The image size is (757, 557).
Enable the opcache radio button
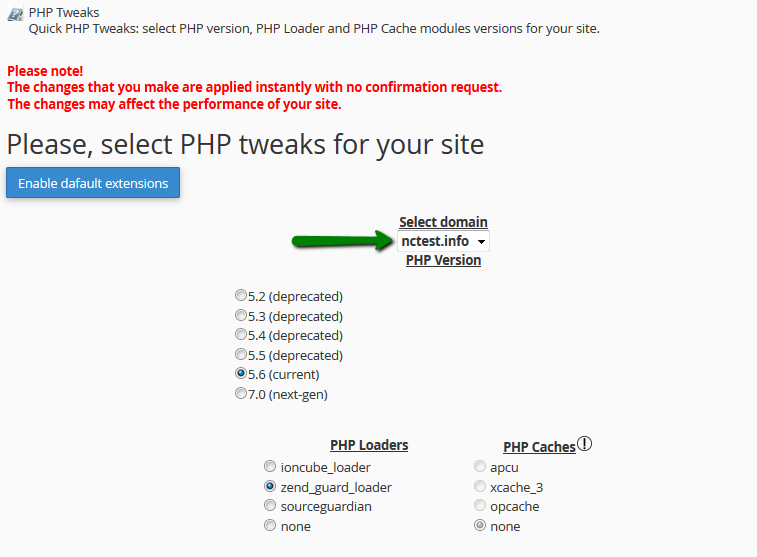coord(479,505)
